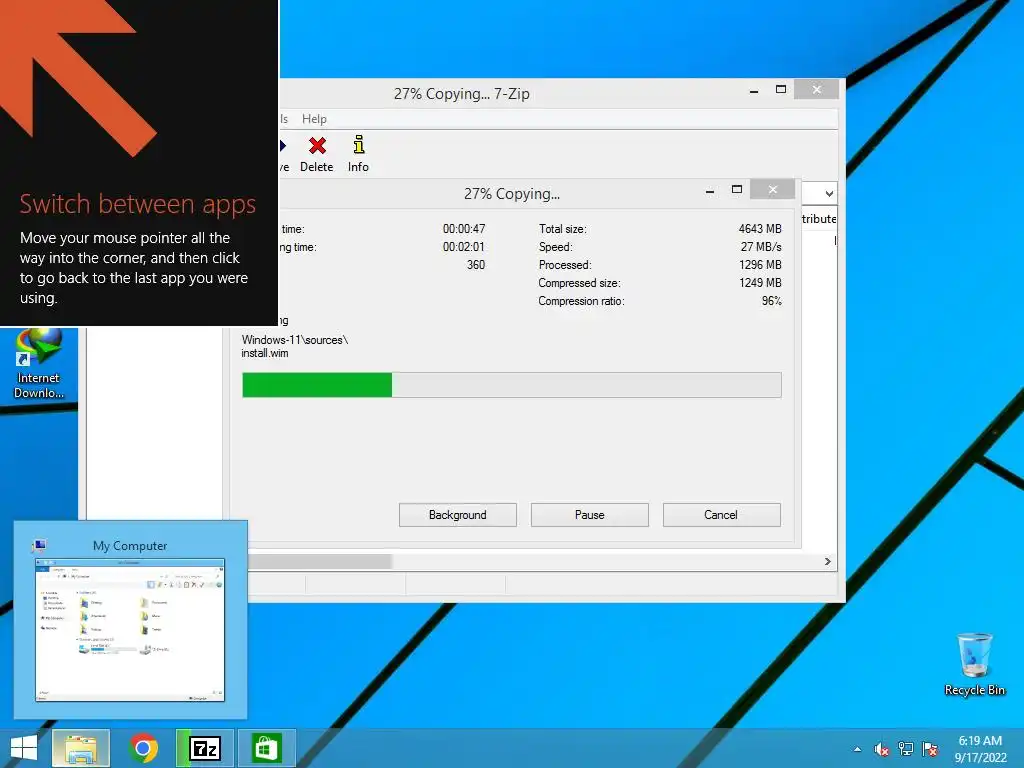Screen dimensions: 1024x768
Task: Open the Windows Store taskbar icon
Action: coord(266,748)
